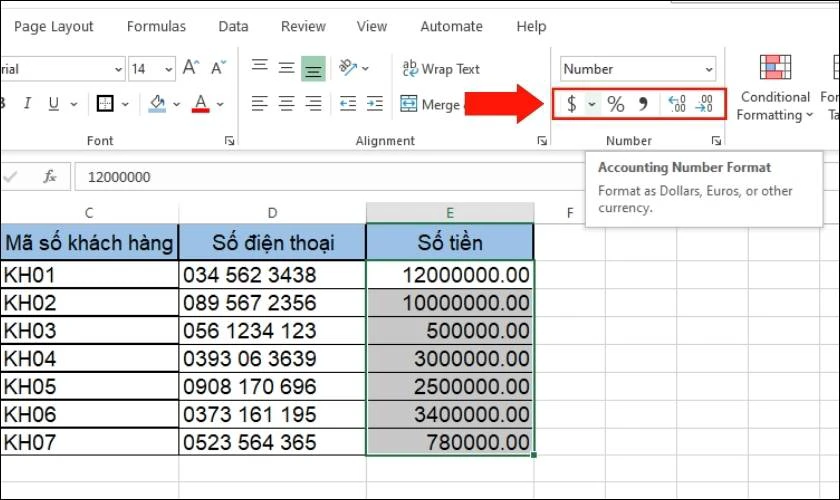Open Conditional Formatting menu
This screenshot has height=500, width=840.
[x=775, y=88]
